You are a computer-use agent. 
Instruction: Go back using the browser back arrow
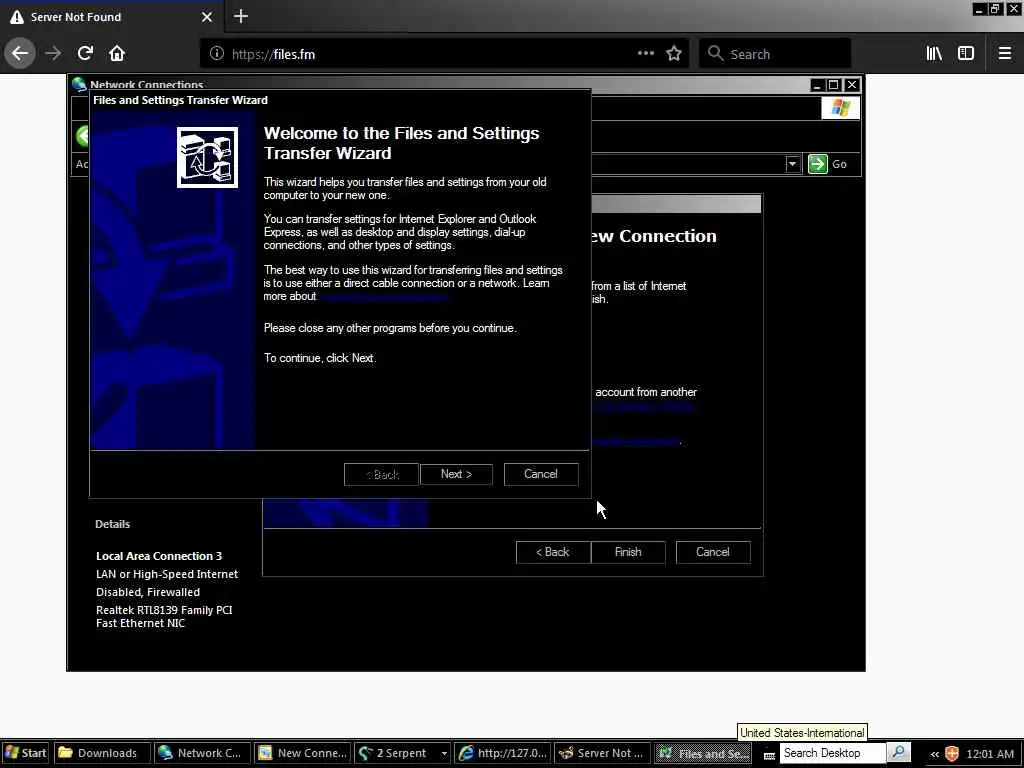pyautogui.click(x=20, y=54)
